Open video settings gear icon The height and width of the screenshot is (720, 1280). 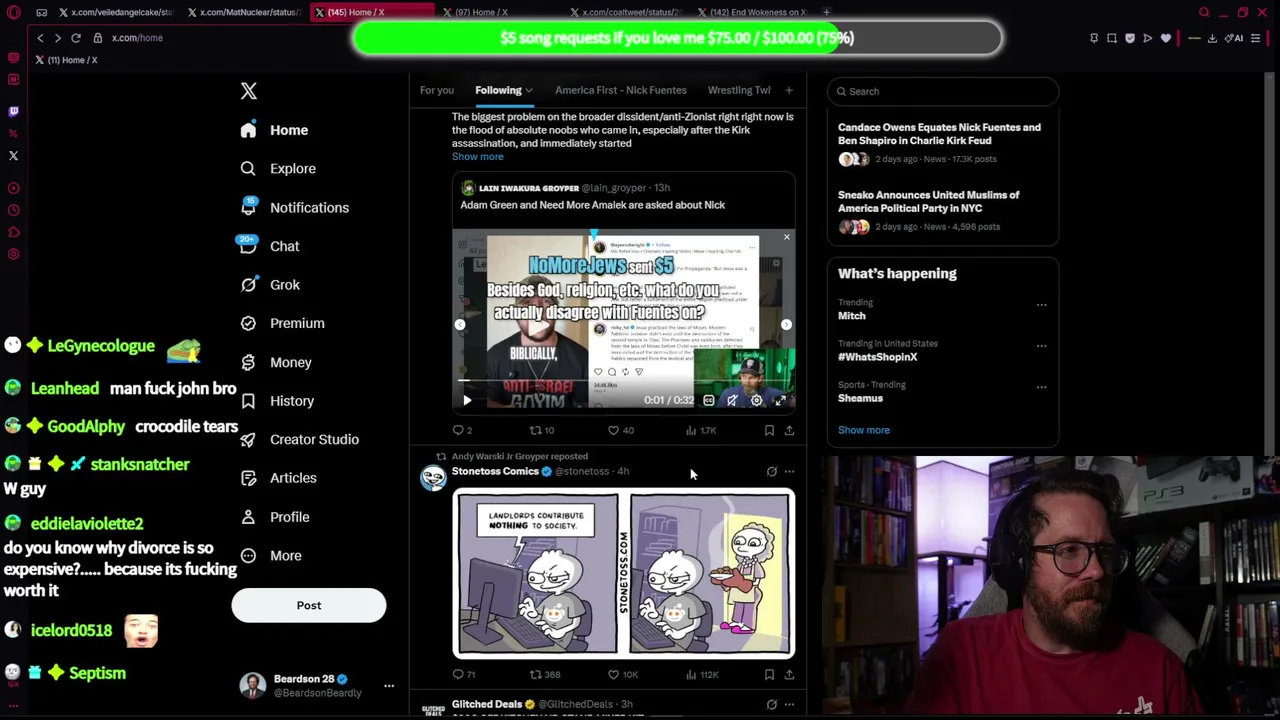pos(756,400)
